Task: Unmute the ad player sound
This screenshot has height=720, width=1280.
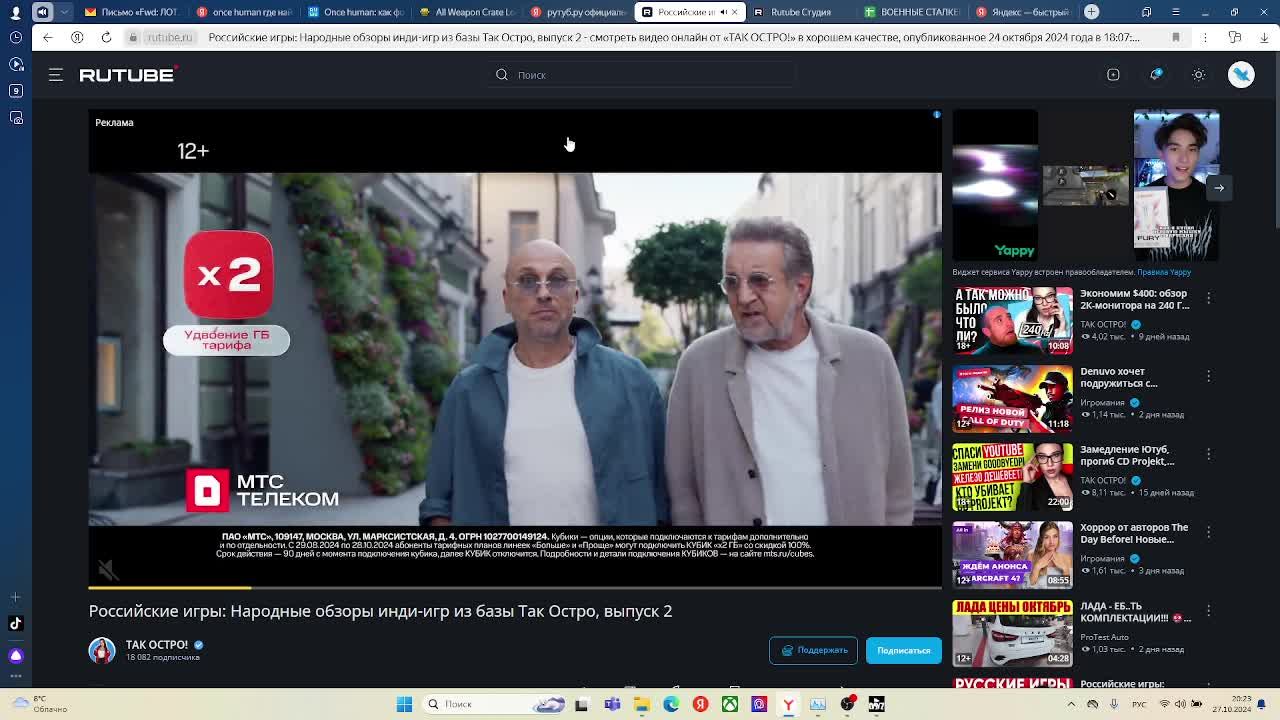Action: pyautogui.click(x=108, y=569)
